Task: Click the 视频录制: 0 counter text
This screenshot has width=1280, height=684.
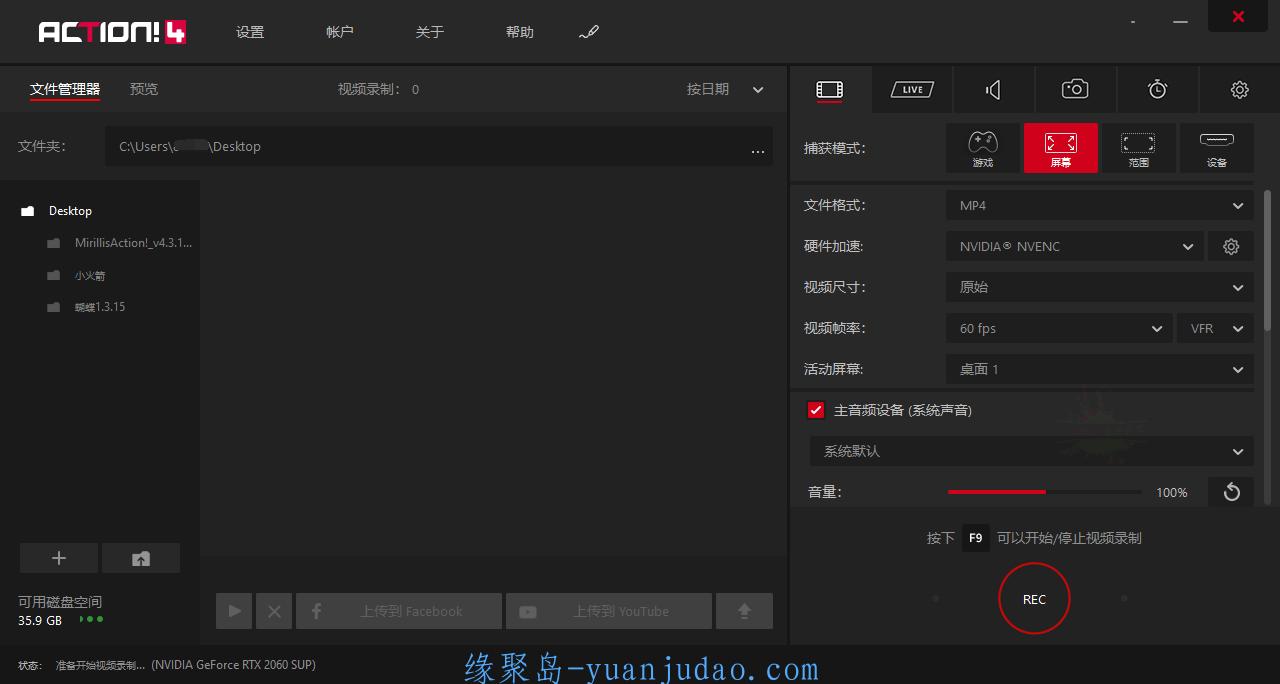Action: (378, 89)
